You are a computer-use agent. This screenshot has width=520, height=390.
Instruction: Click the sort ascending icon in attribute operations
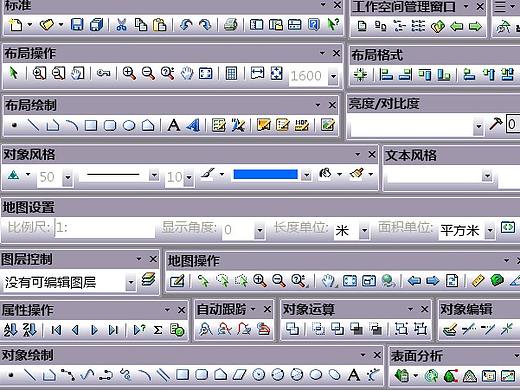click(10, 330)
